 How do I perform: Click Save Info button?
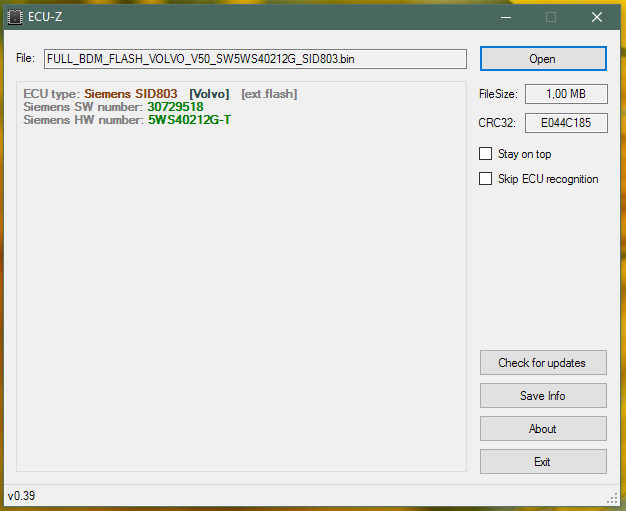point(543,396)
